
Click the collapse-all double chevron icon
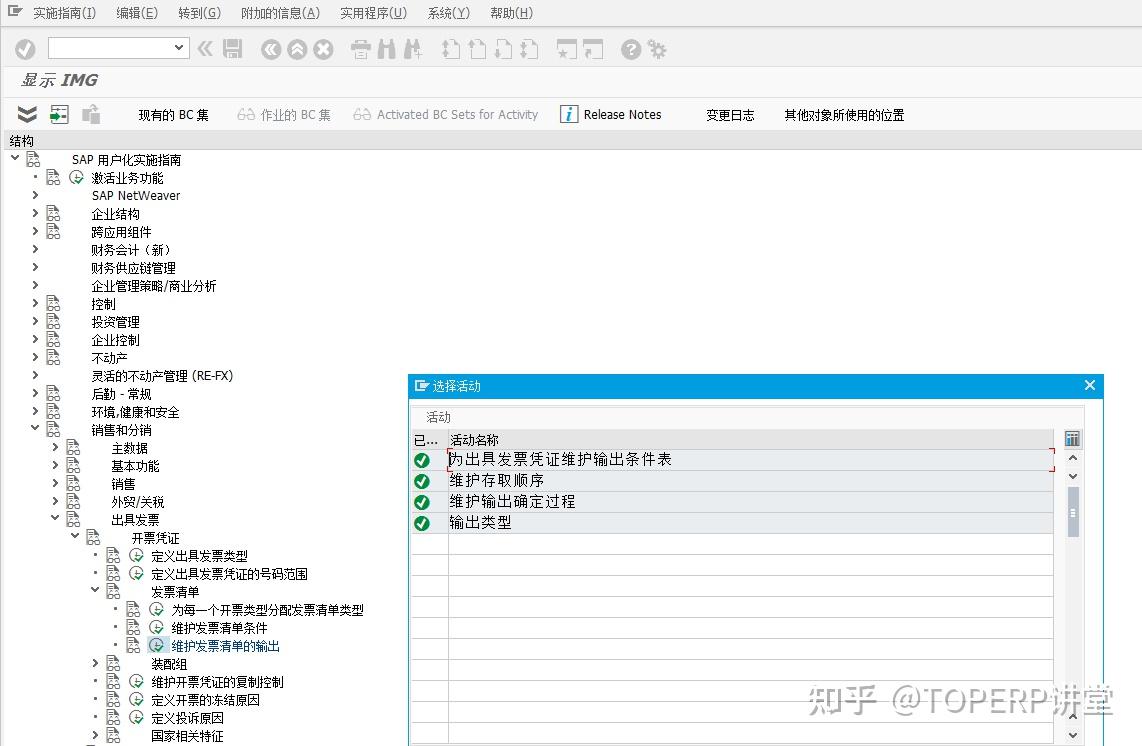coord(26,114)
